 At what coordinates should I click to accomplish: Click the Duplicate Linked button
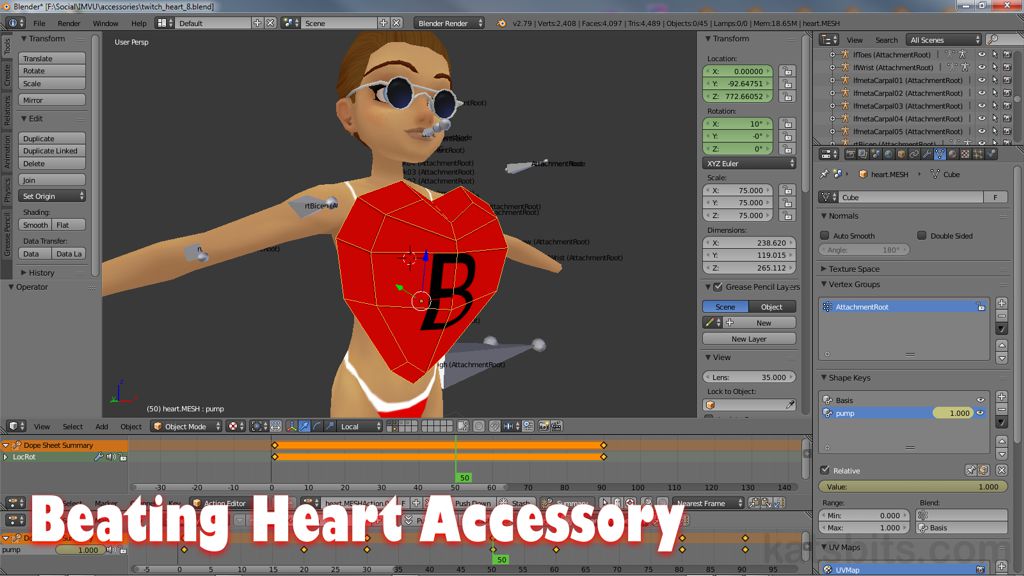click(52, 151)
